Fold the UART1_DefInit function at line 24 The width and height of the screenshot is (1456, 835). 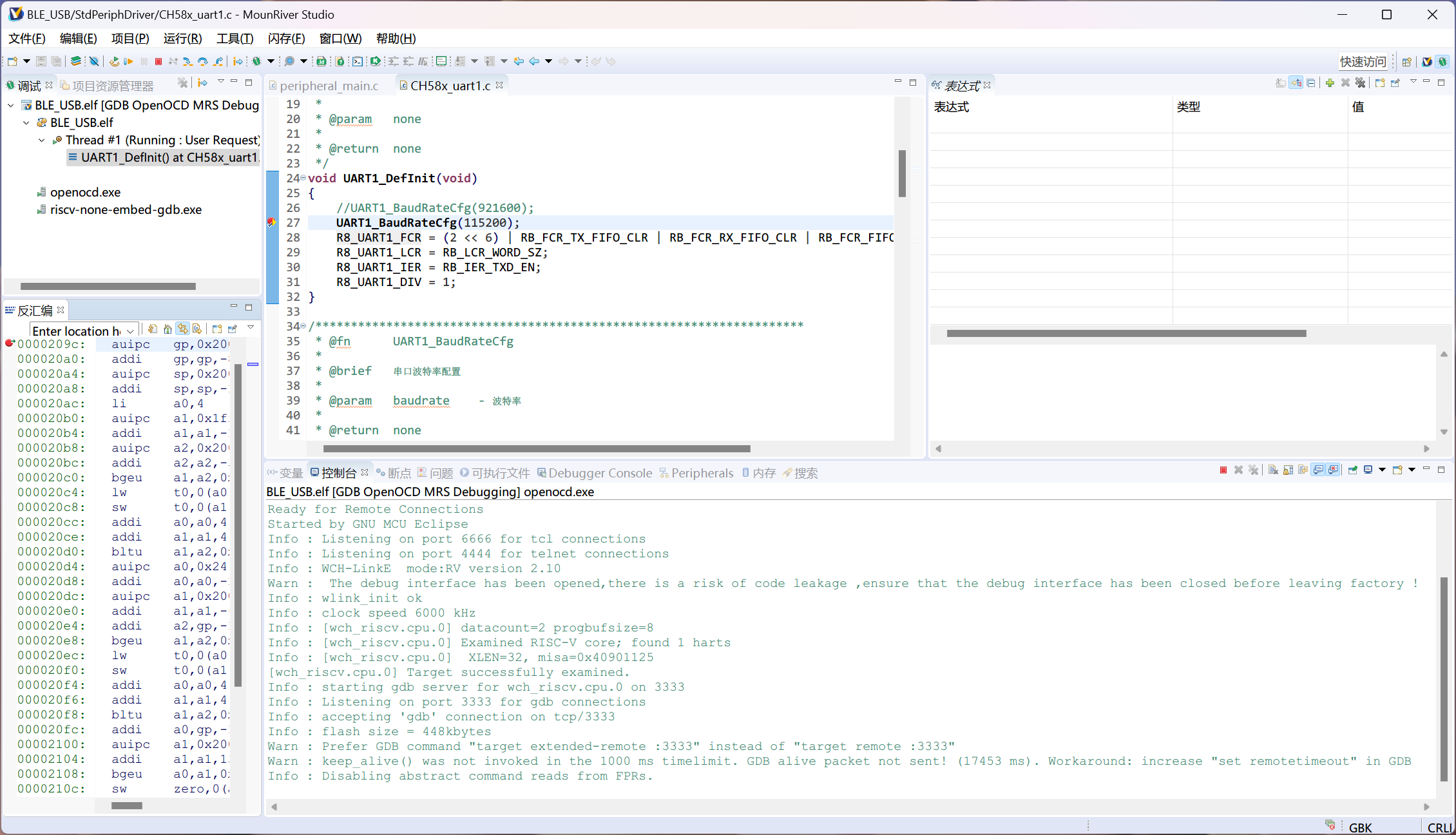[303, 178]
